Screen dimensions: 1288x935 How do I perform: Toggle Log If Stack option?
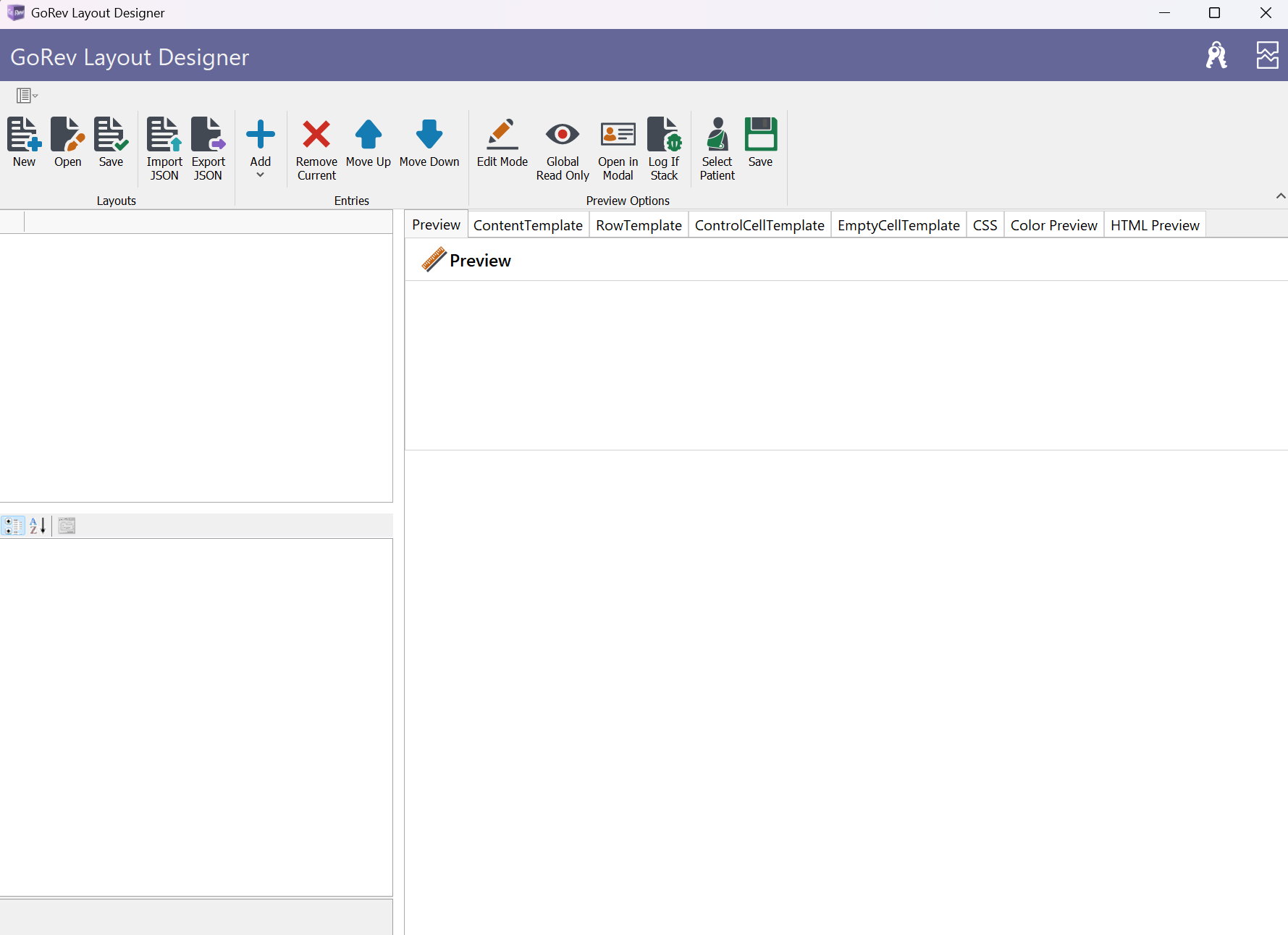[x=664, y=149]
